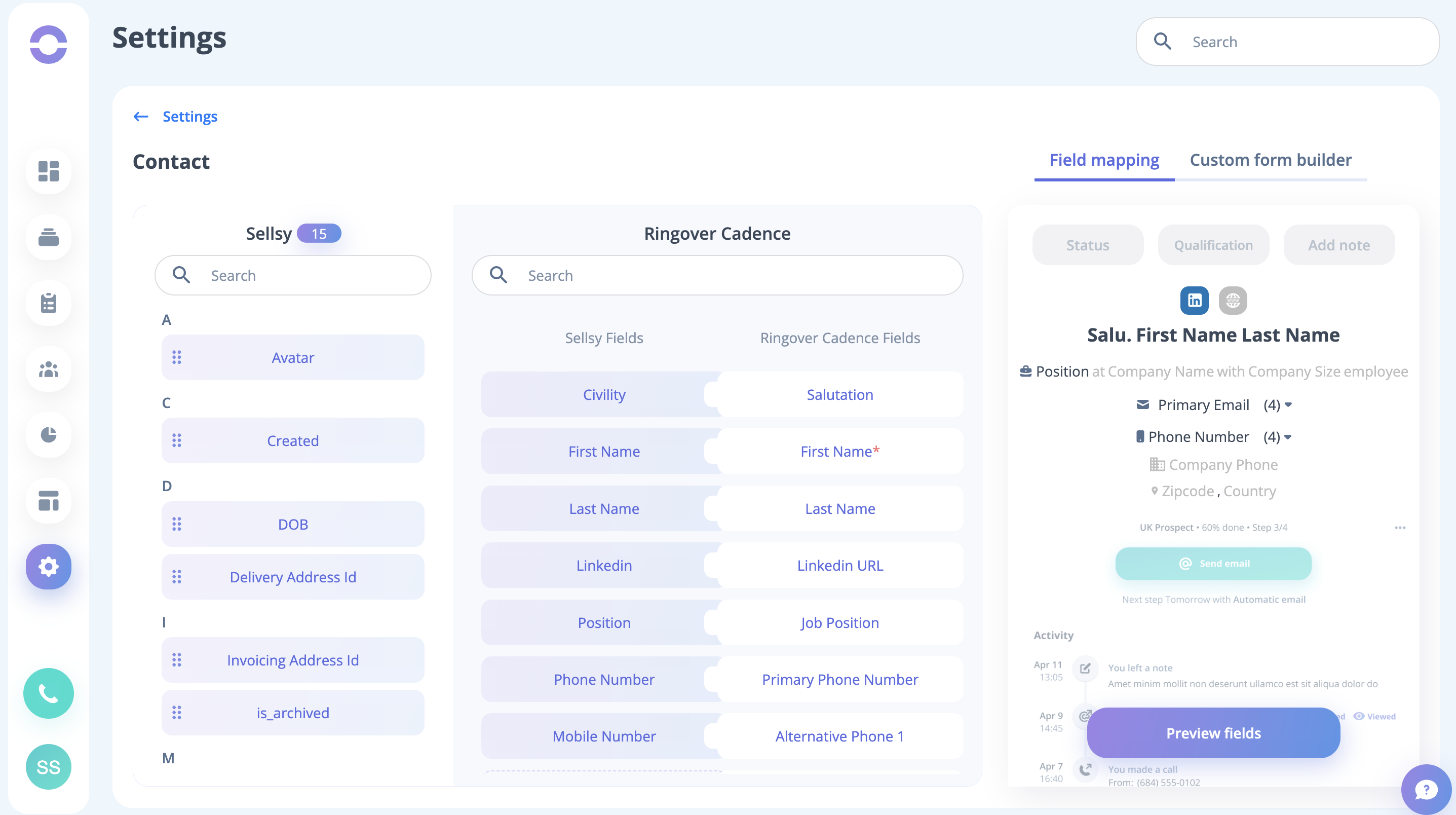This screenshot has width=1456, height=815.
Task: Select the settings gear icon in sidebar
Action: click(49, 566)
